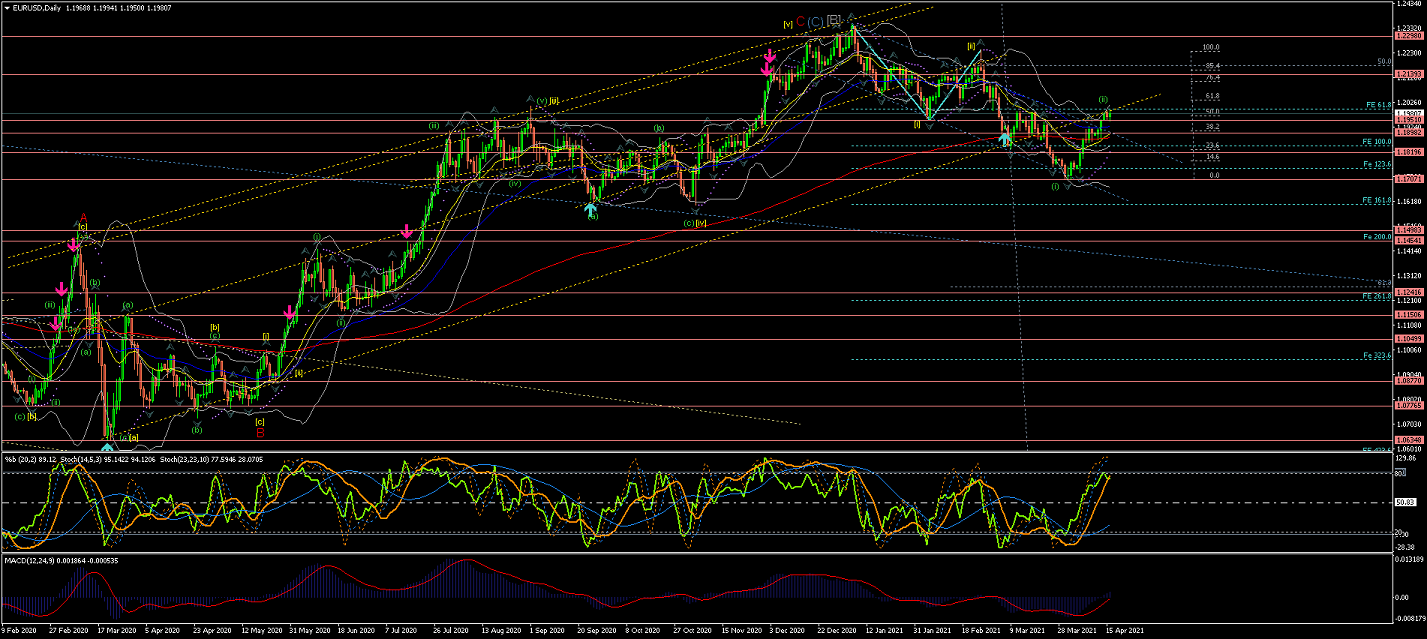The image size is (1427, 639).
Task: Select the FE 161.8 Fibonacci expansion label
Action: click(x=1377, y=201)
